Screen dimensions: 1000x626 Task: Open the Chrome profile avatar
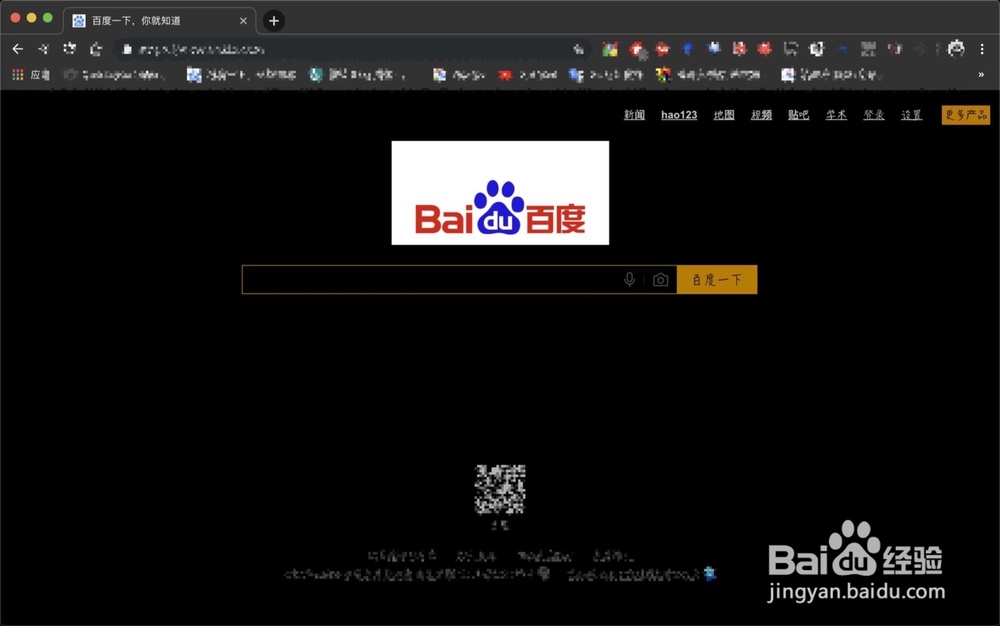point(956,48)
